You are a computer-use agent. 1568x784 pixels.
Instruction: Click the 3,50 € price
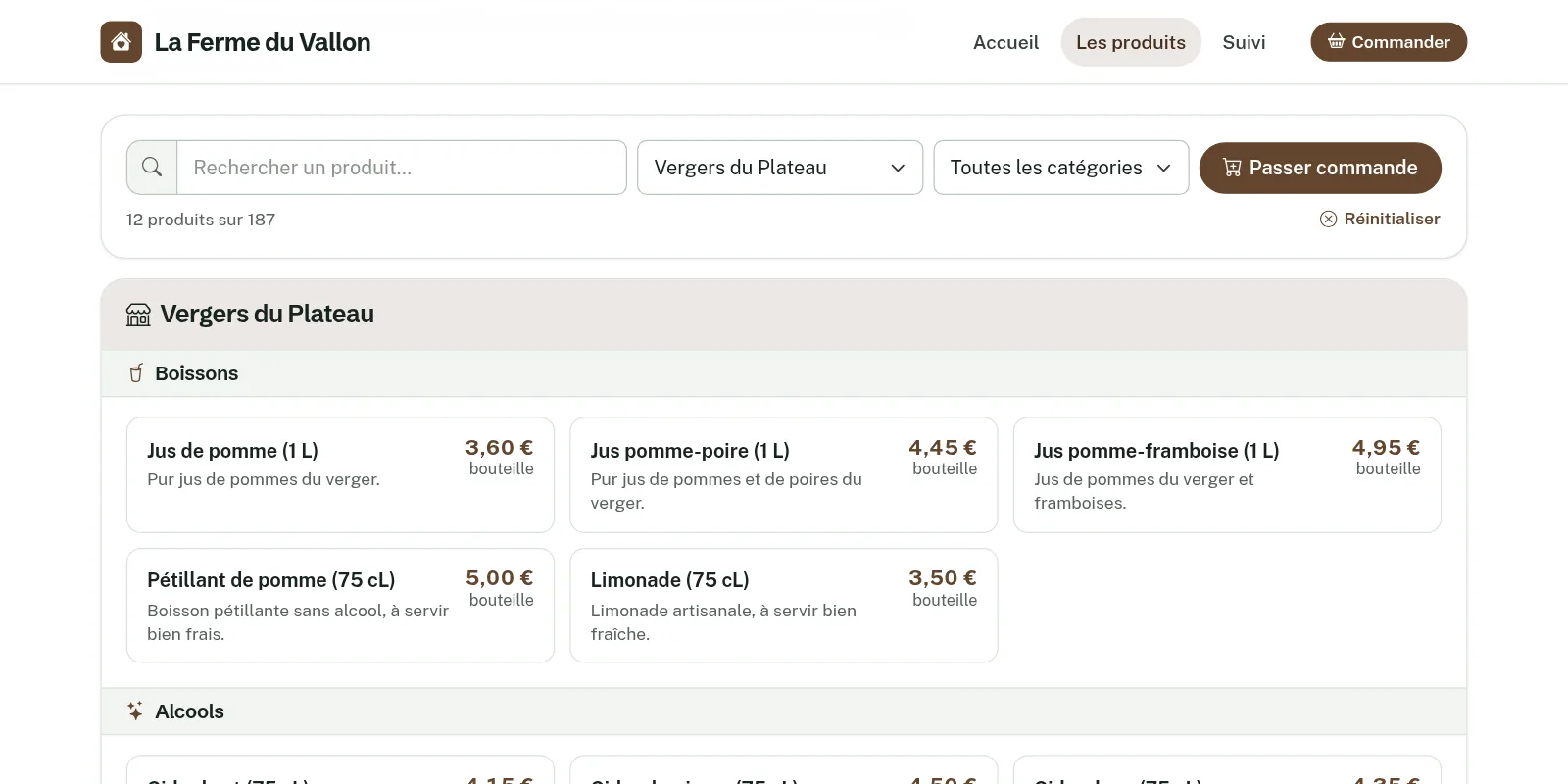[943, 578]
